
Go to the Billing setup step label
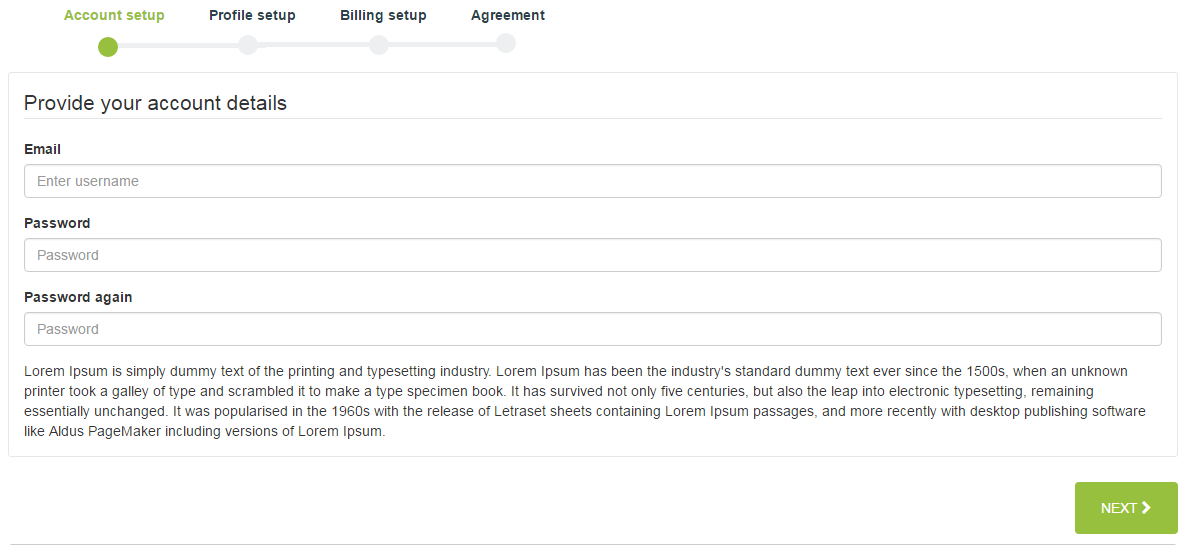coord(383,16)
